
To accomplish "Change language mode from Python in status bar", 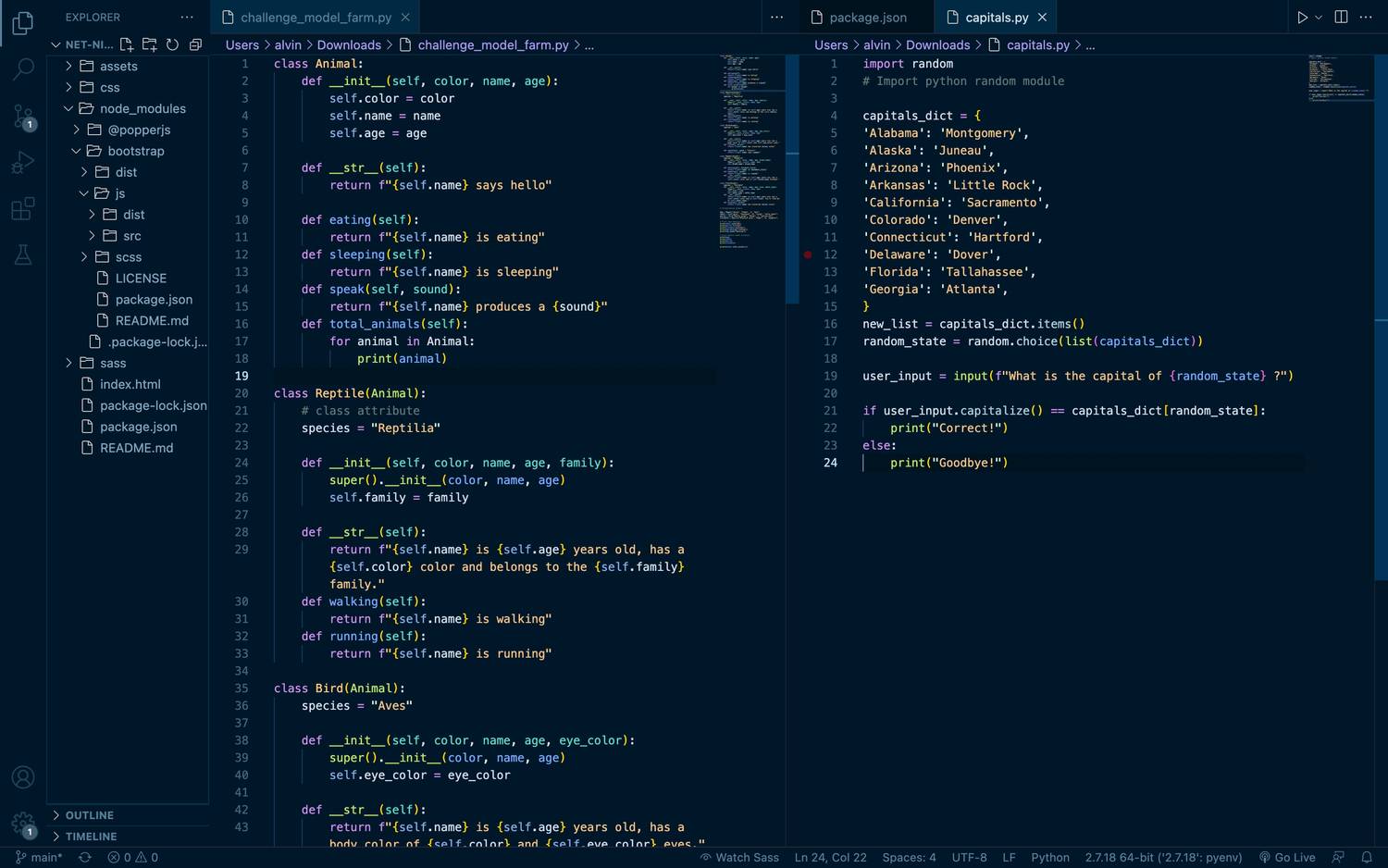I will tap(1049, 857).
